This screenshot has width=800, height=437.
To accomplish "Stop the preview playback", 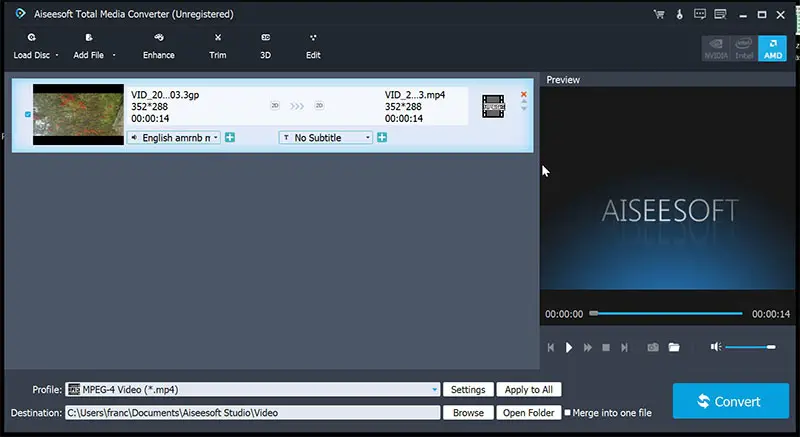I will coord(606,347).
